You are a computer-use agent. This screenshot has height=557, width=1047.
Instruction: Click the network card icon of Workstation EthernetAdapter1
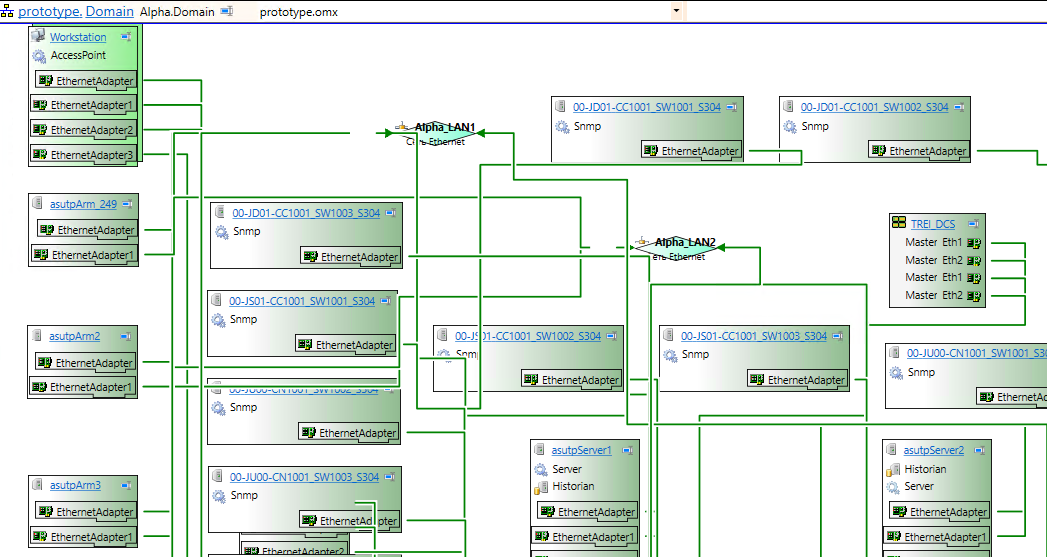coord(40,105)
